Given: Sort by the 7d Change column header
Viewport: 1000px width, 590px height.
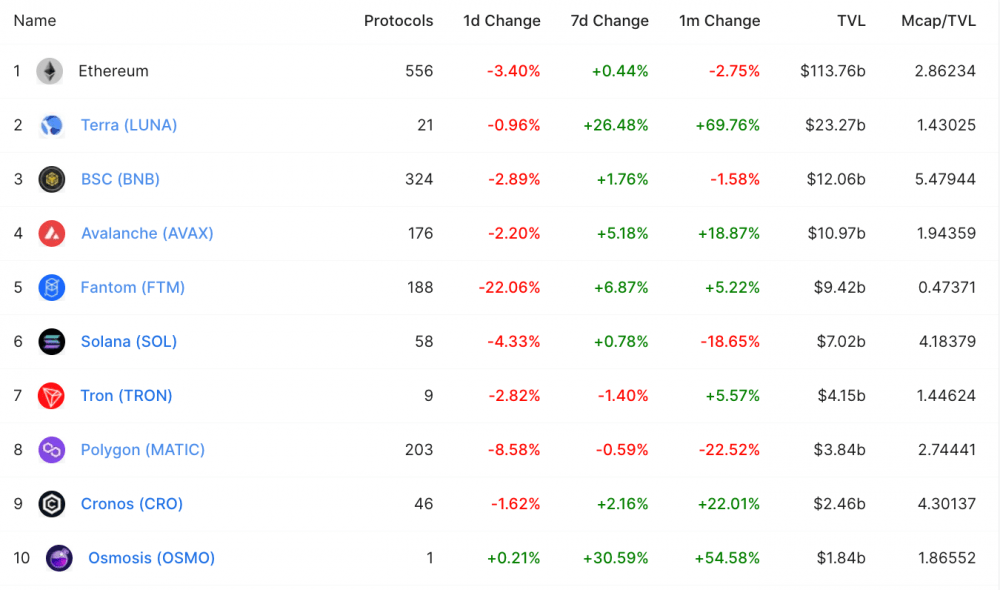Looking at the screenshot, I should [x=610, y=21].
